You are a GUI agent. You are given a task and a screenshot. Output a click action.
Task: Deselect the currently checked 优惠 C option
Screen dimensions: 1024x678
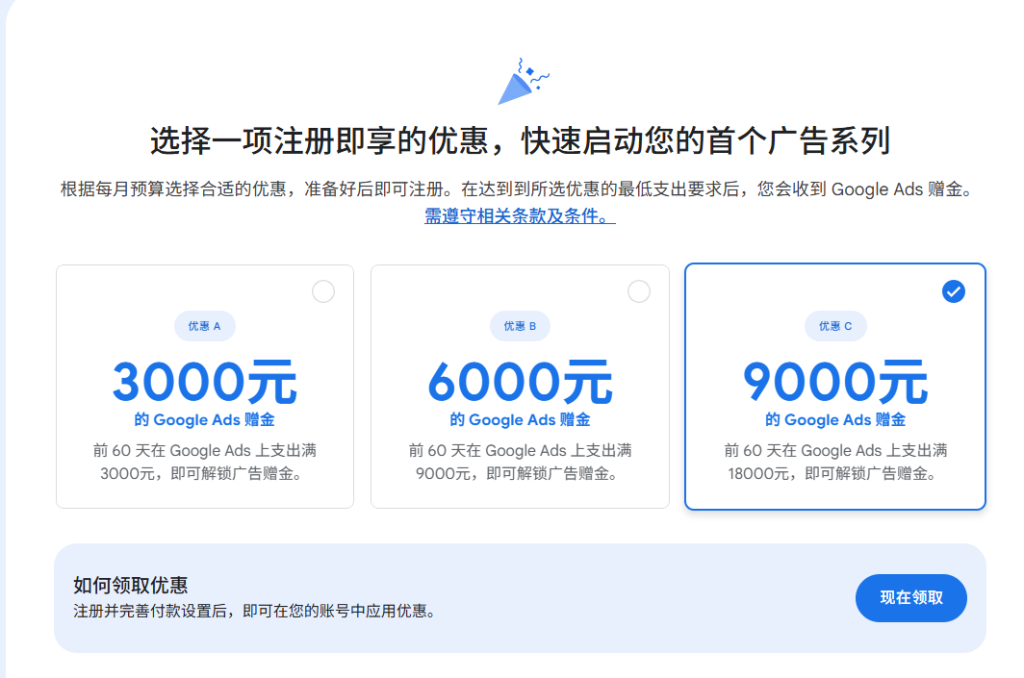coord(954,291)
